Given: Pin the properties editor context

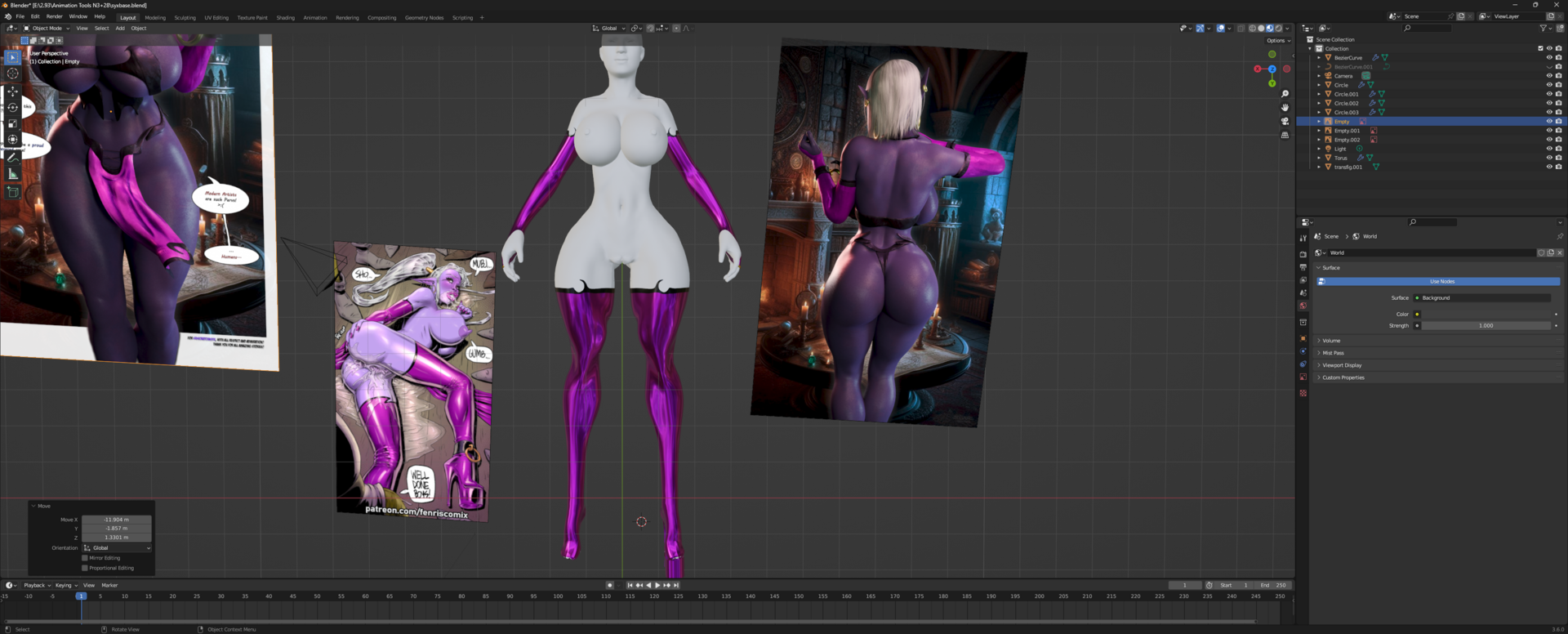Looking at the screenshot, I should (1560, 236).
